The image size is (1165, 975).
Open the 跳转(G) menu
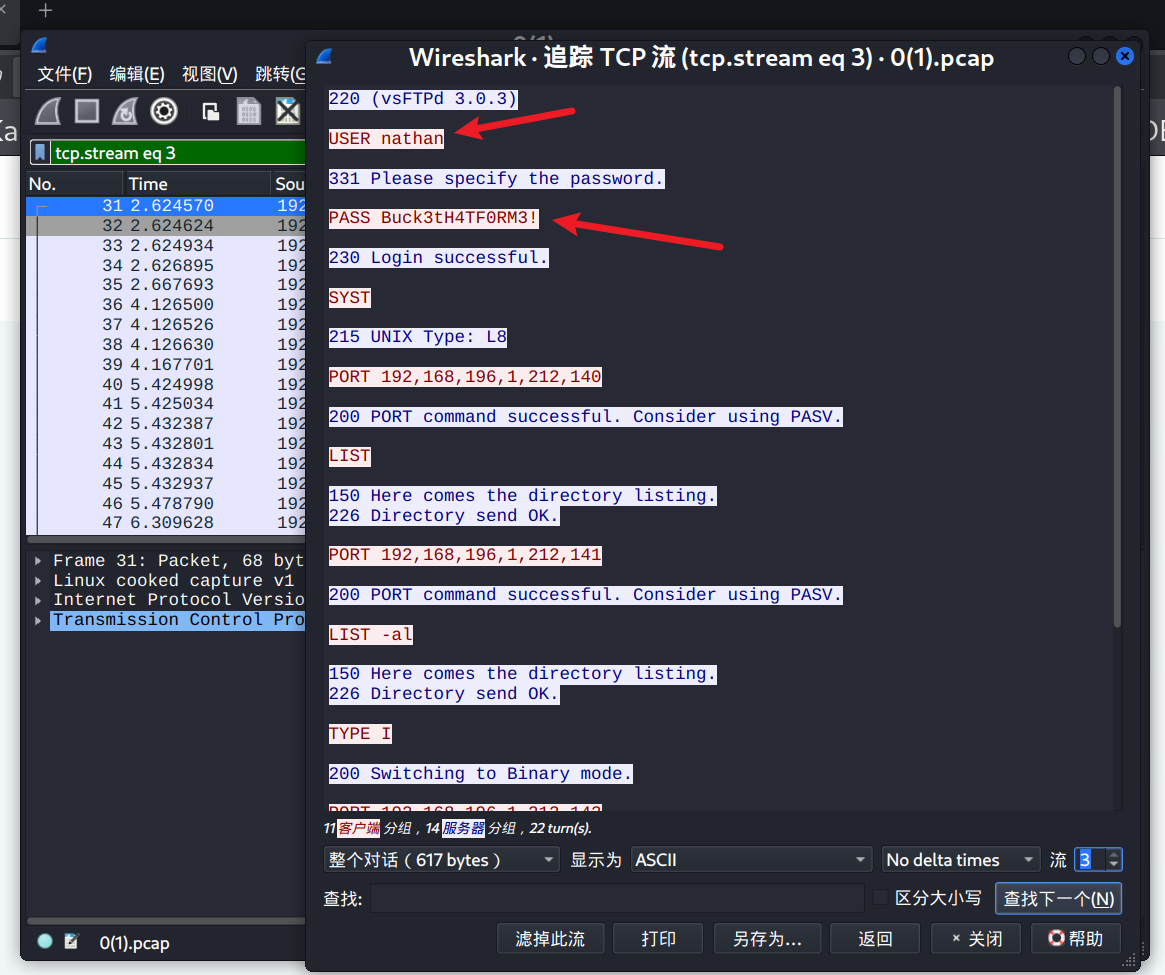[280, 74]
